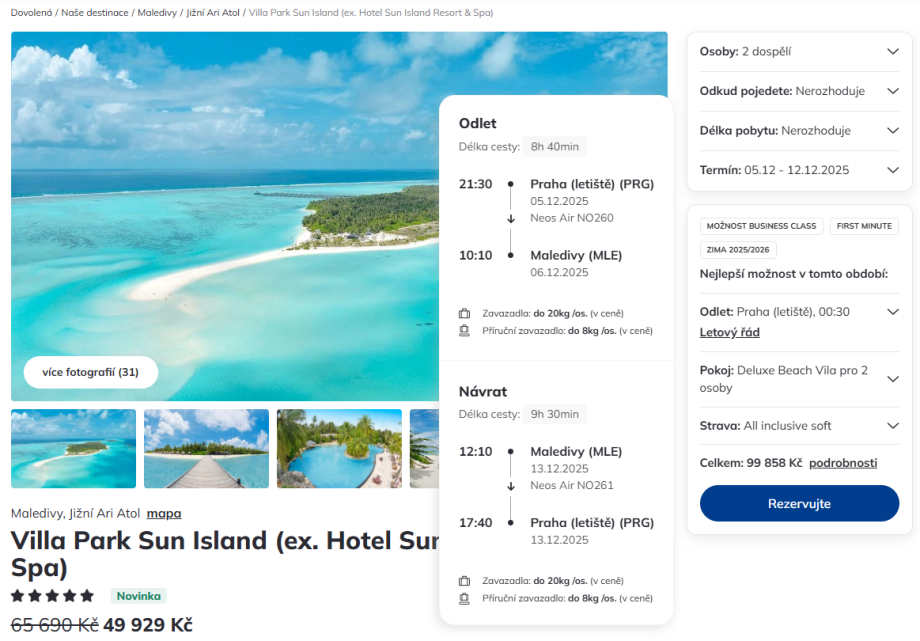Select the swimming pool photo thumbnail
Image resolution: width=920 pixels, height=641 pixels.
coord(339,448)
